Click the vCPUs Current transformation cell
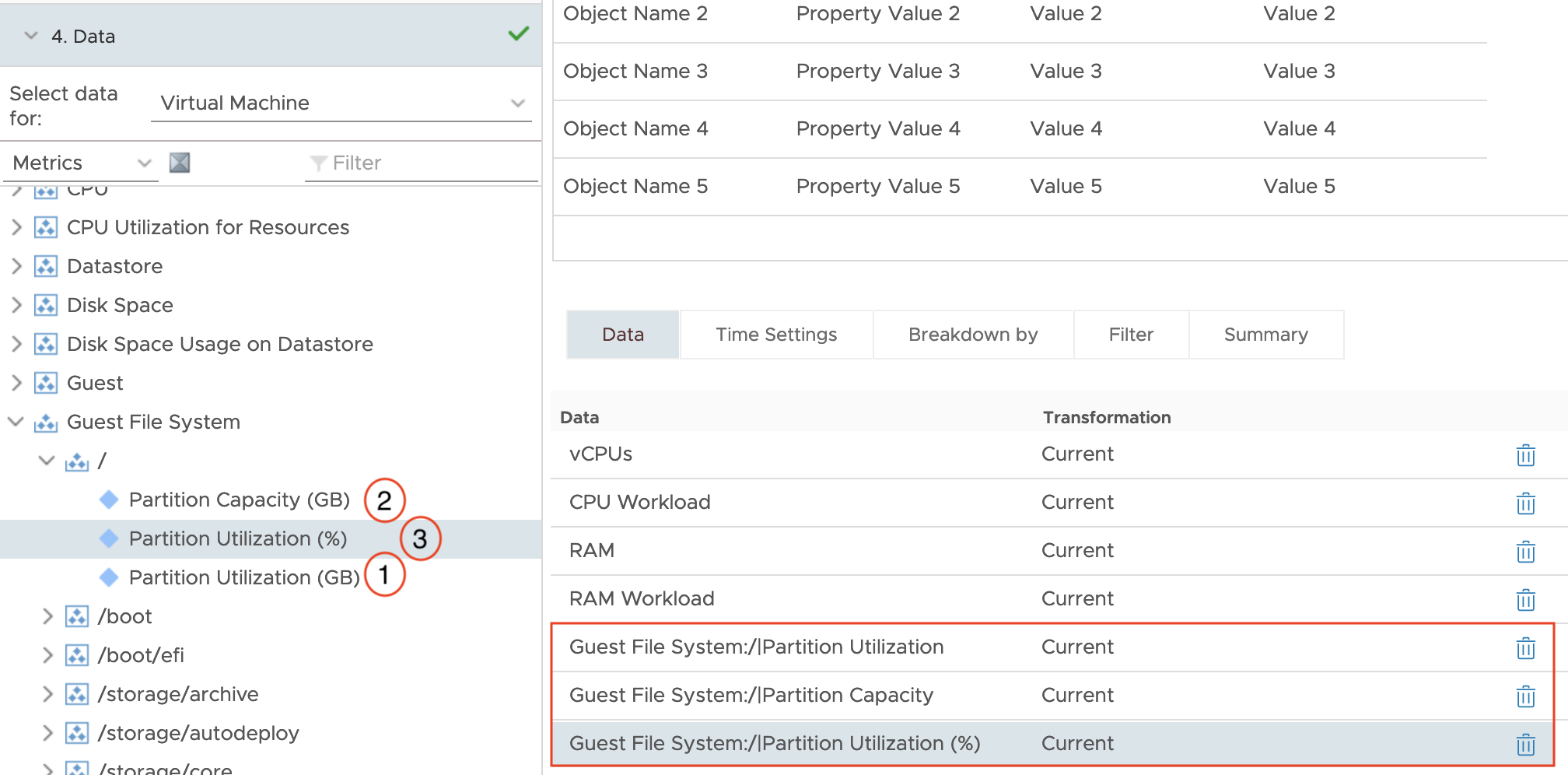 1077,454
